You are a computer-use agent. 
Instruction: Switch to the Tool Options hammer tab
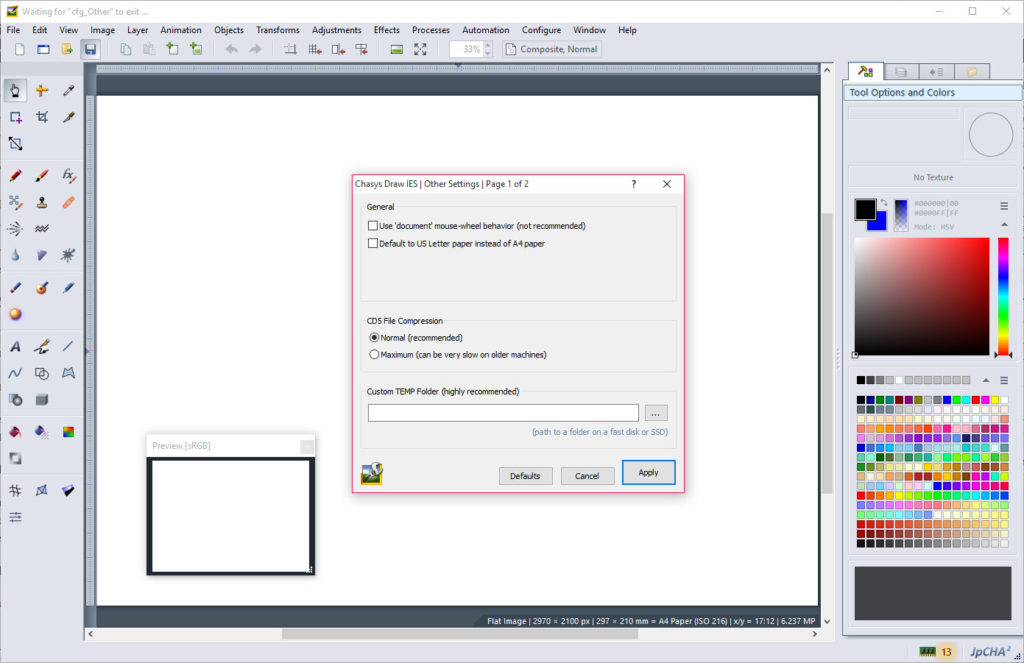[865, 72]
